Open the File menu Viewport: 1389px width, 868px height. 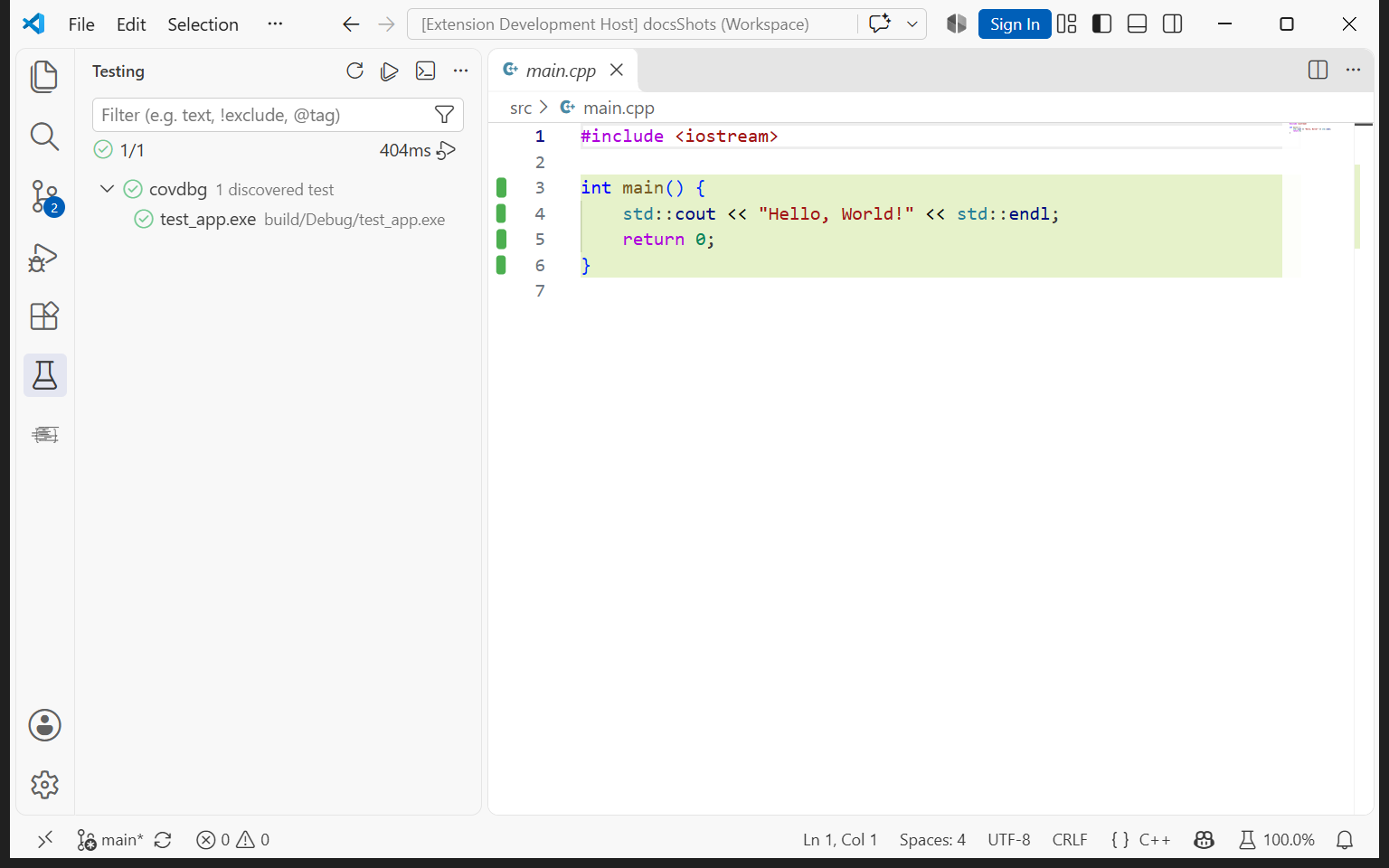click(x=81, y=24)
